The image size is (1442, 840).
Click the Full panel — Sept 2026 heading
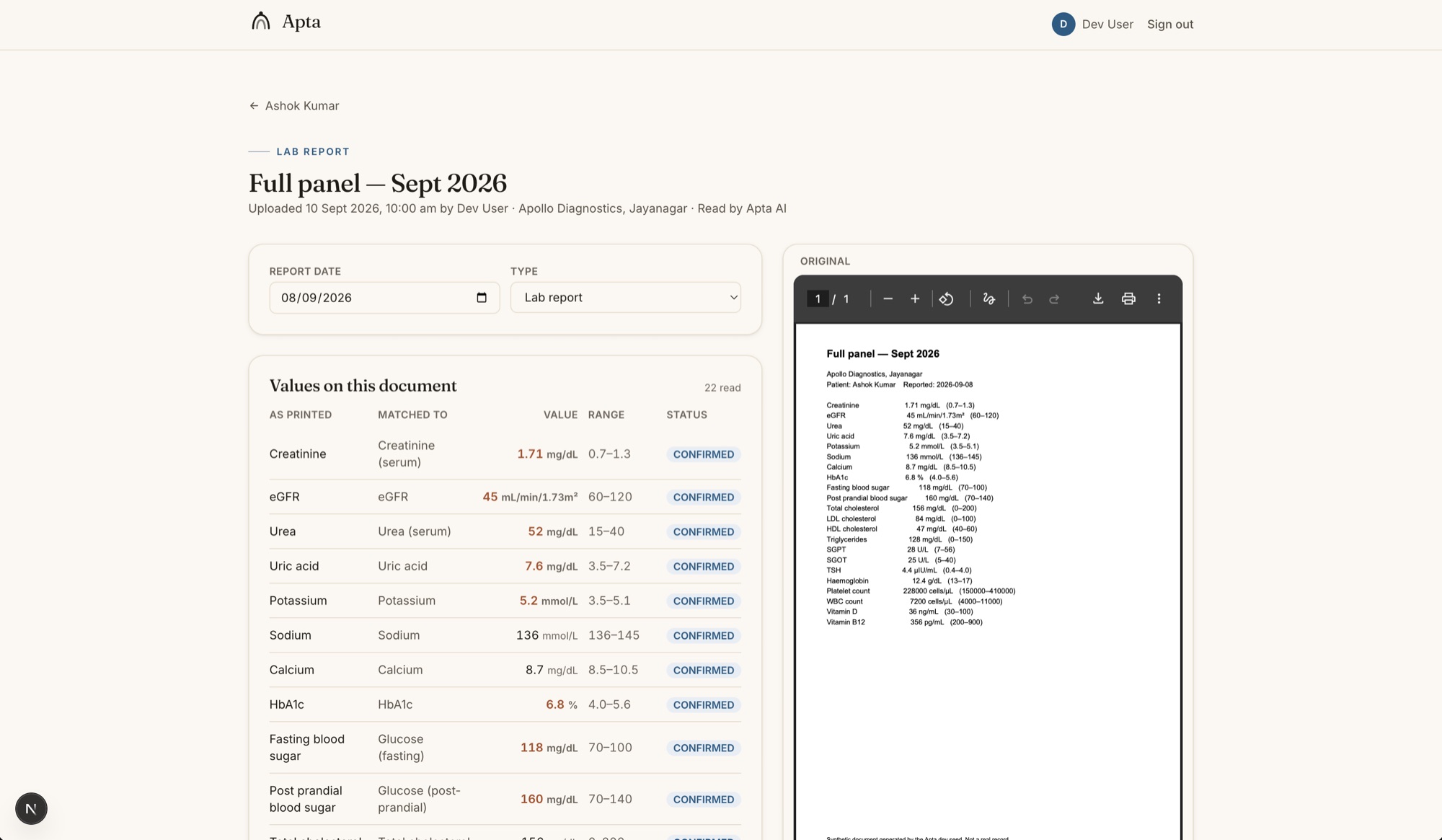pyautogui.click(x=378, y=183)
